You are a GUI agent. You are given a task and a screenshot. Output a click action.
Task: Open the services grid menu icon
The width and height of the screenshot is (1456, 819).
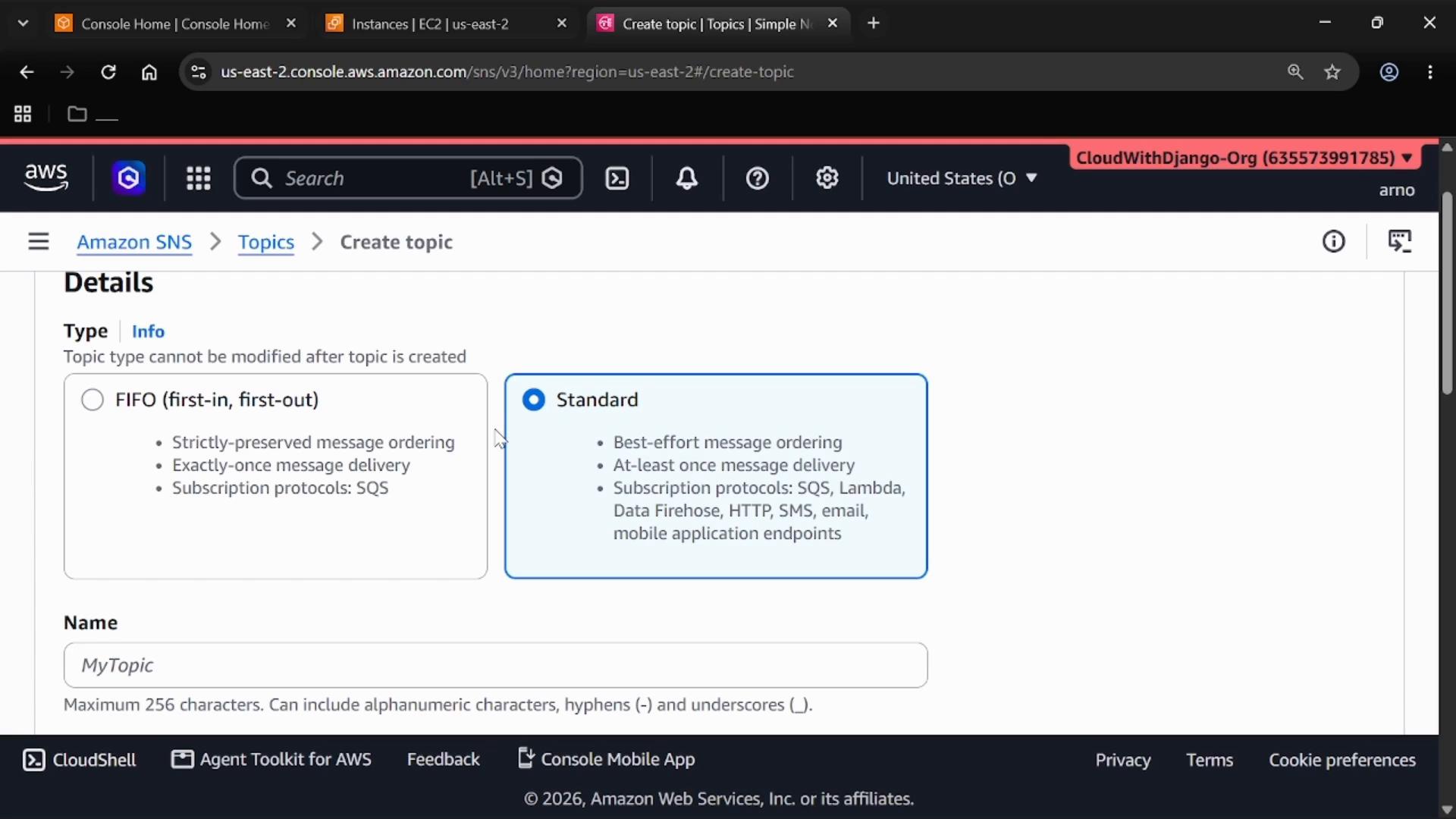click(x=199, y=178)
